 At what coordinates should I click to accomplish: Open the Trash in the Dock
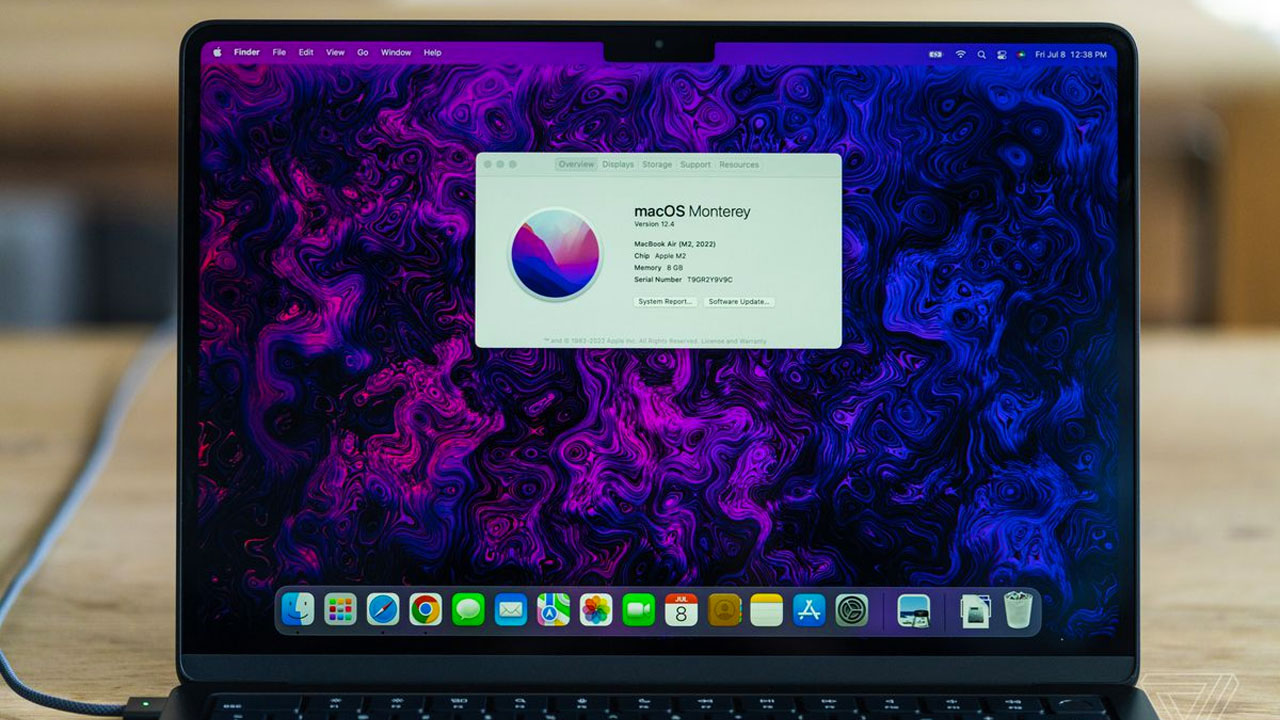click(x=1018, y=609)
